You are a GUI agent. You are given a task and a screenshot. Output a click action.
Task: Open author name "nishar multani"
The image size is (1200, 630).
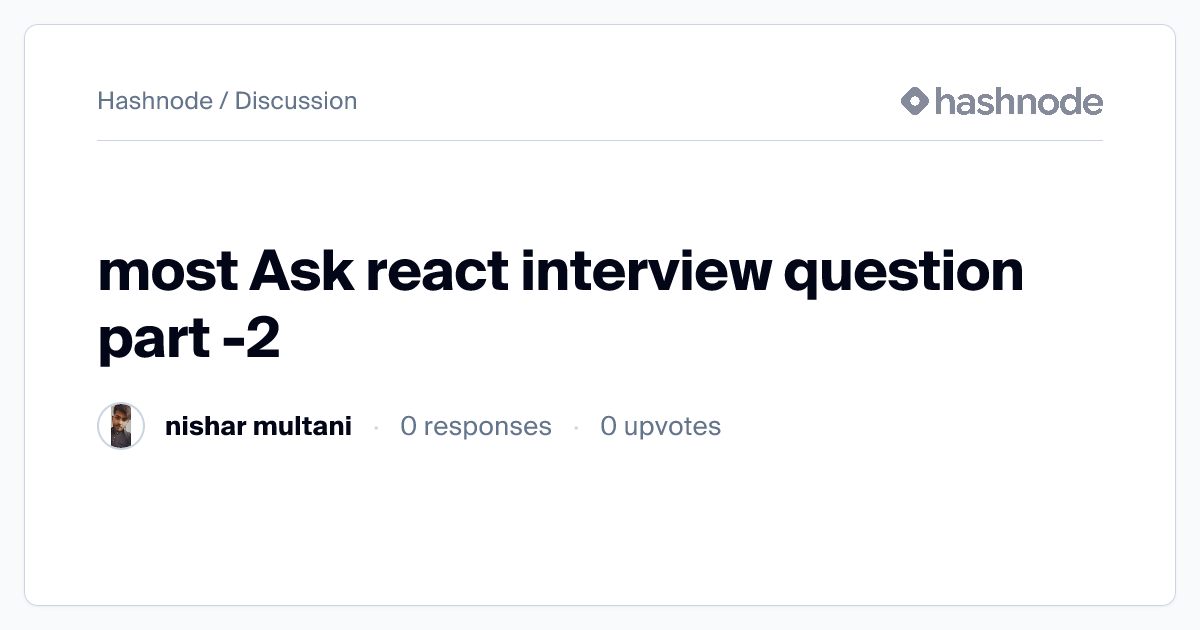[x=258, y=427]
